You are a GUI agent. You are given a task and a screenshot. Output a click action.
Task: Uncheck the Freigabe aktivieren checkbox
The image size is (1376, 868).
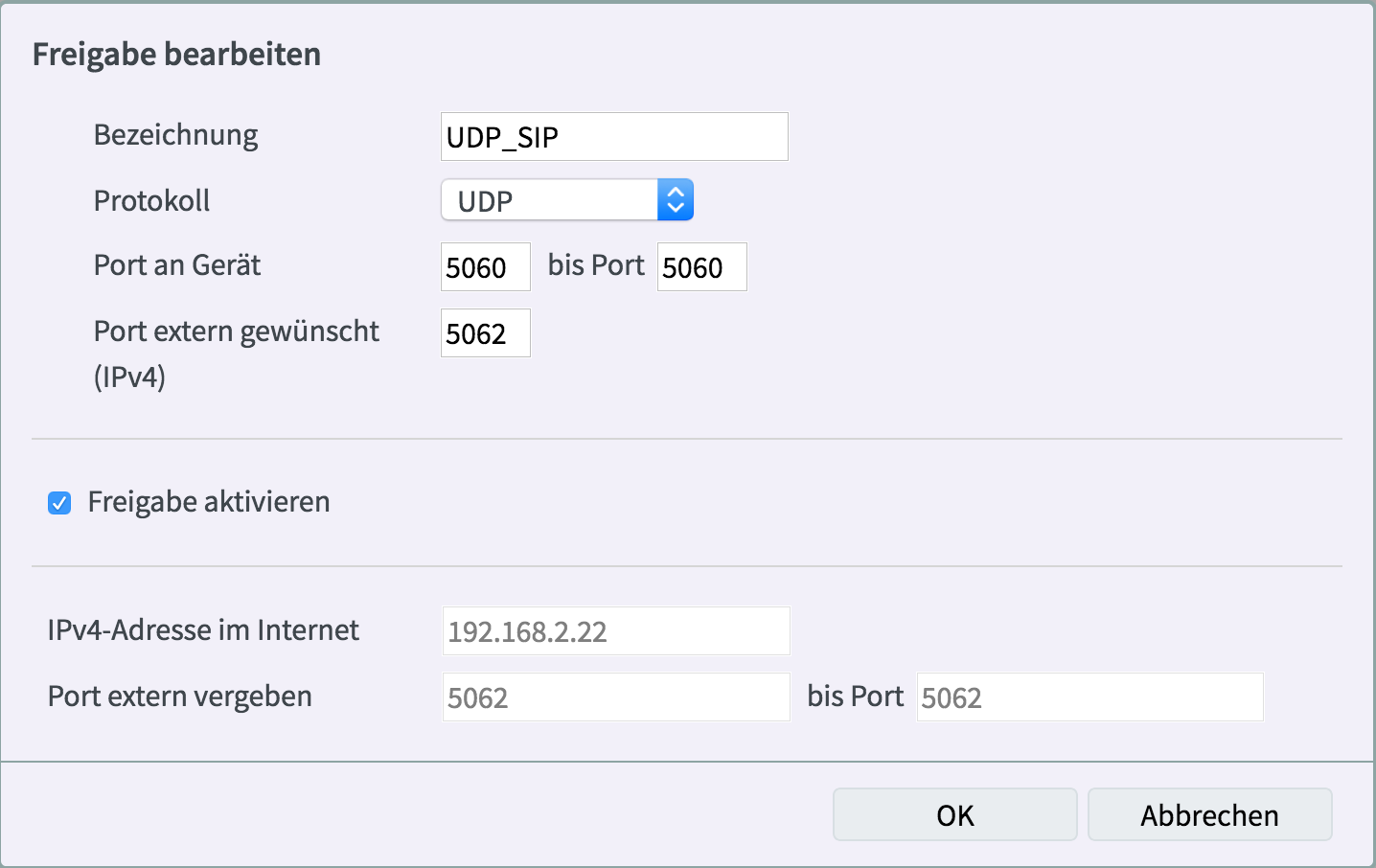59,503
